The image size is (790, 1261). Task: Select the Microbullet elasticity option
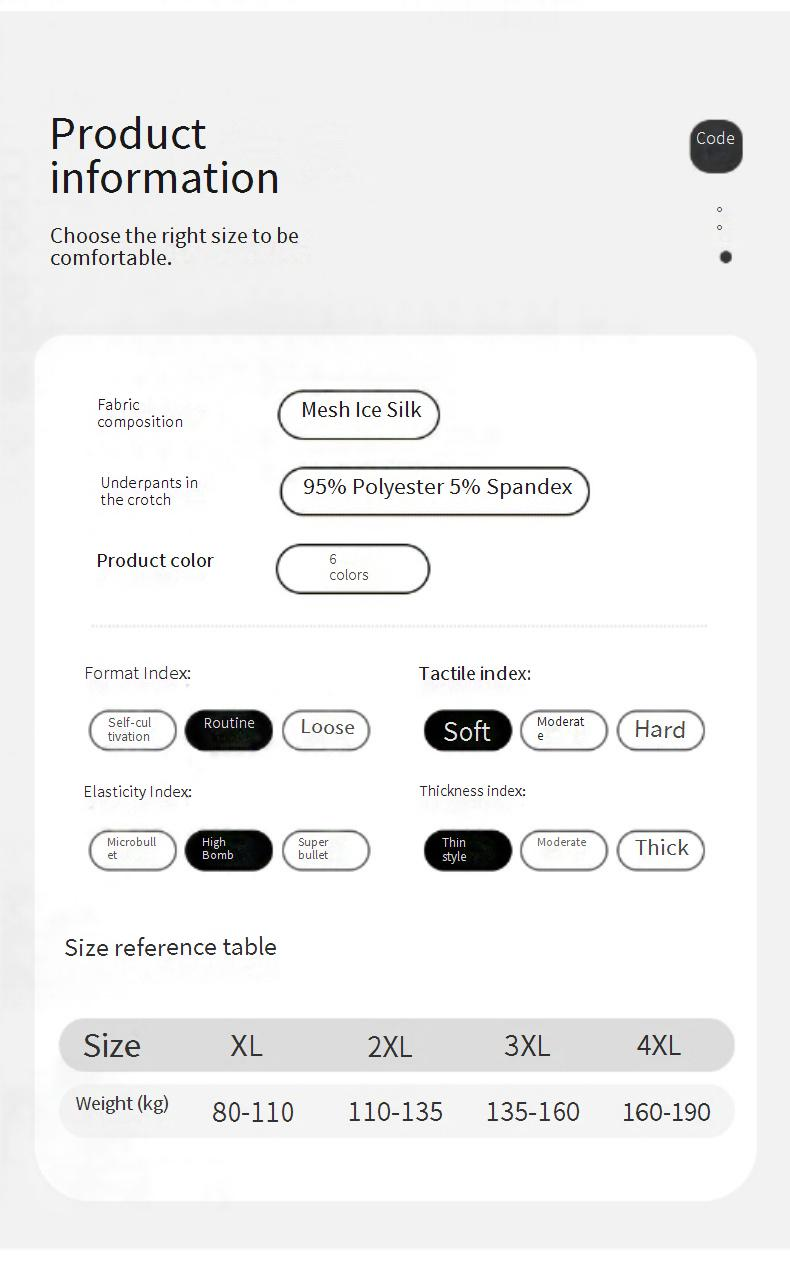coord(133,850)
